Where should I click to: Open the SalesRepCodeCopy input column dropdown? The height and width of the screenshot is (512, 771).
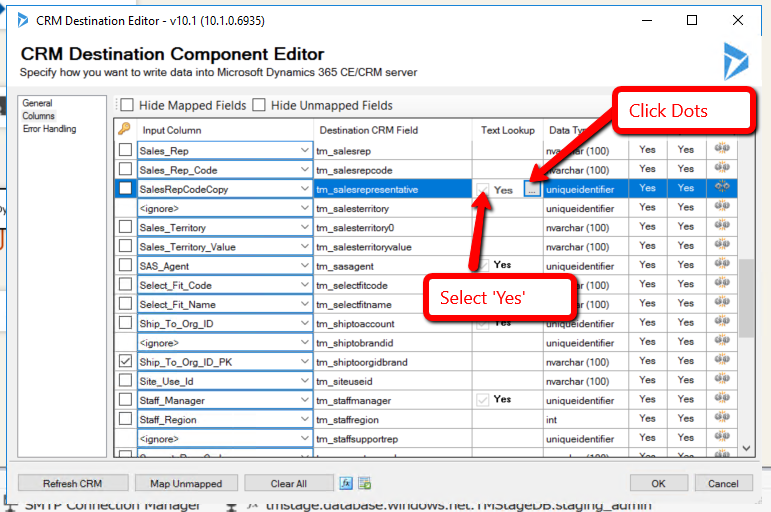pyautogui.click(x=304, y=188)
